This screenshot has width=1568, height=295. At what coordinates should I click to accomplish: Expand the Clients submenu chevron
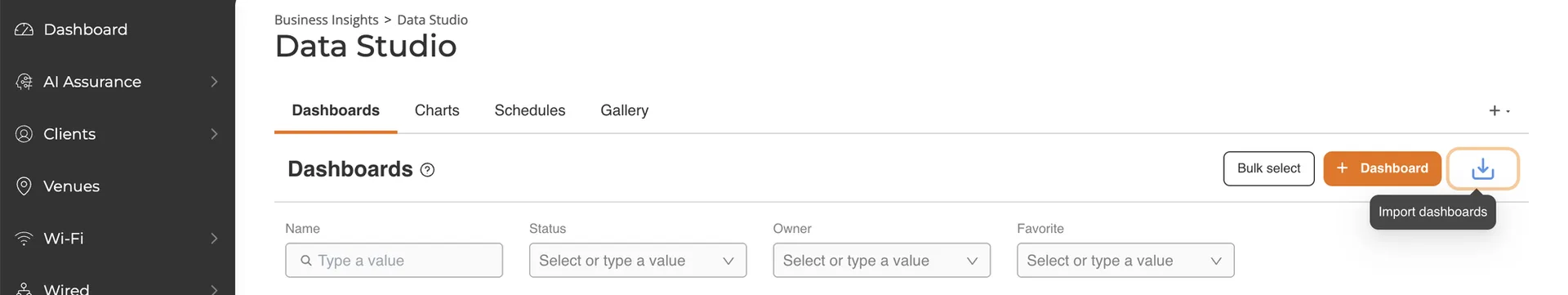214,134
